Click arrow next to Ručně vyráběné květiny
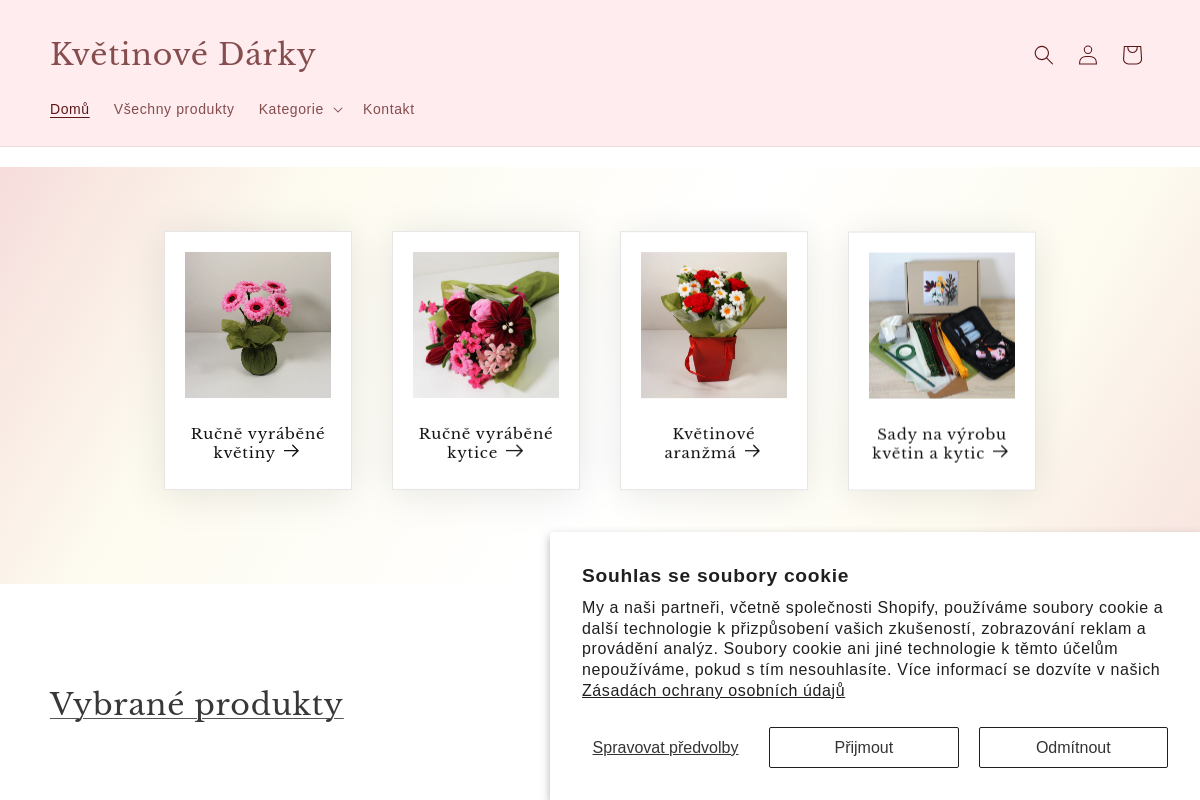Screen dimensions: 1200x800 coord(292,451)
